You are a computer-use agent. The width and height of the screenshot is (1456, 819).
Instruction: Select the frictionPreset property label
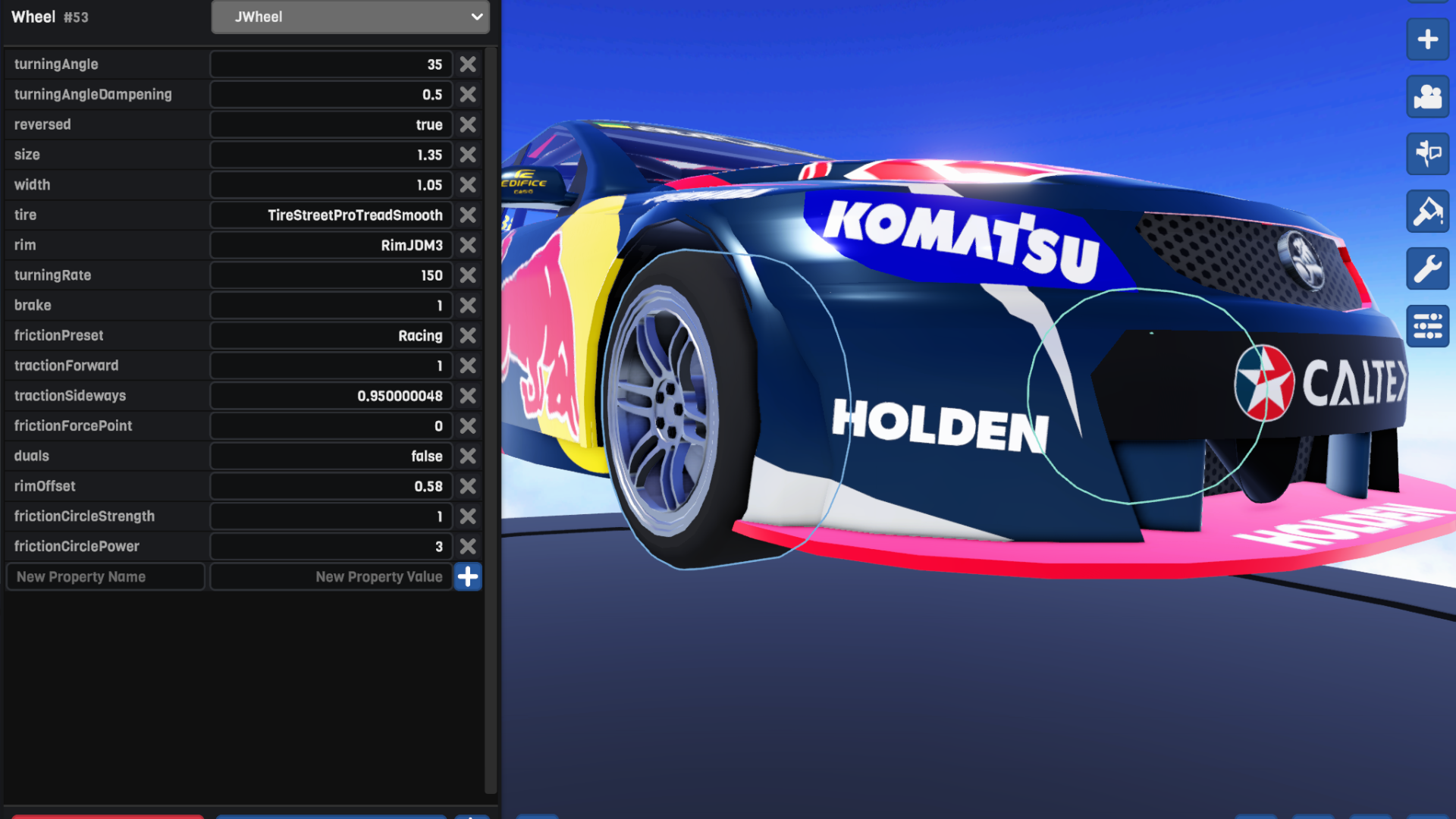point(58,335)
